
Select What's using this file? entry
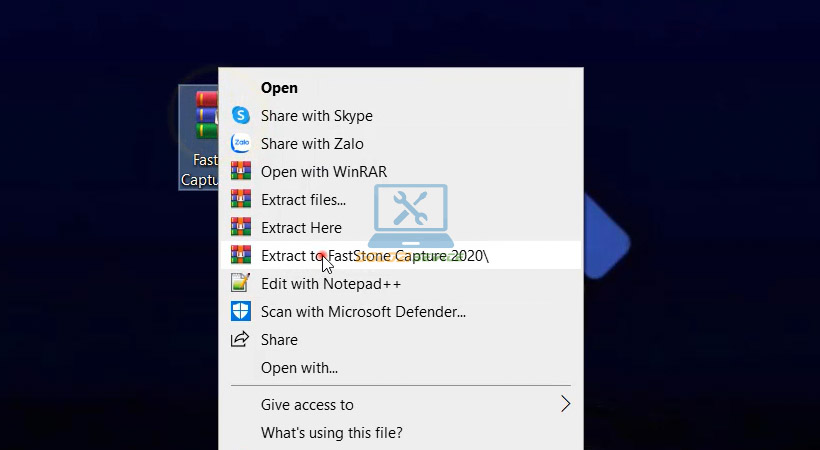331,433
